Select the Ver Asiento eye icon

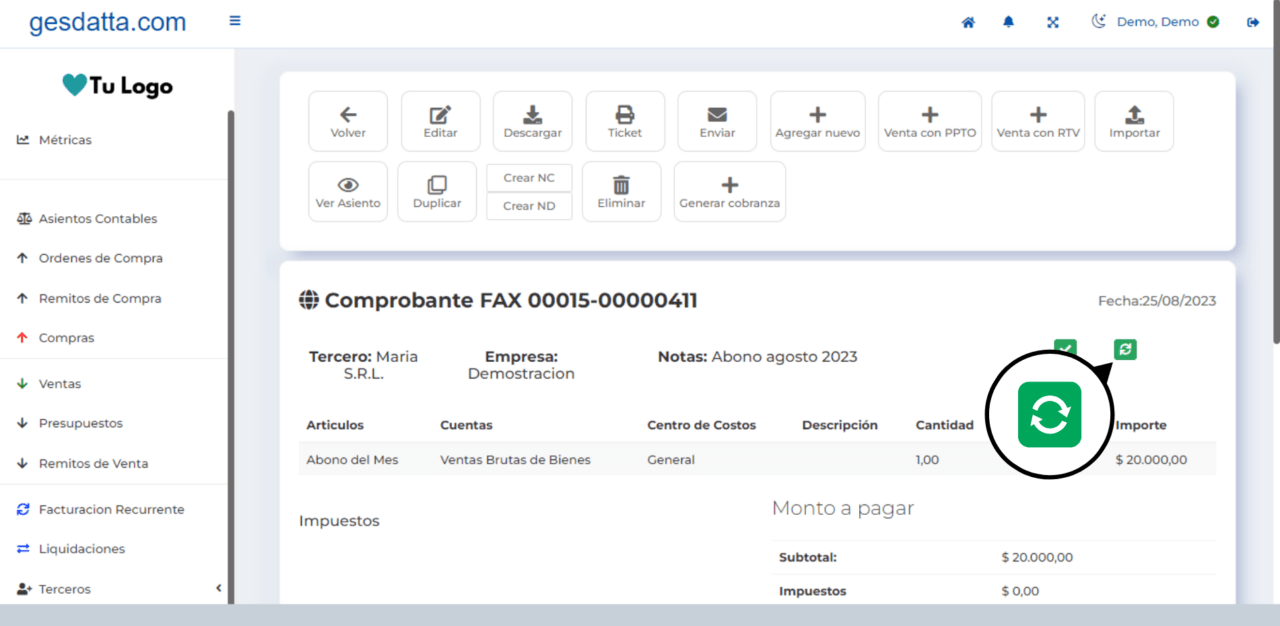coord(347,184)
